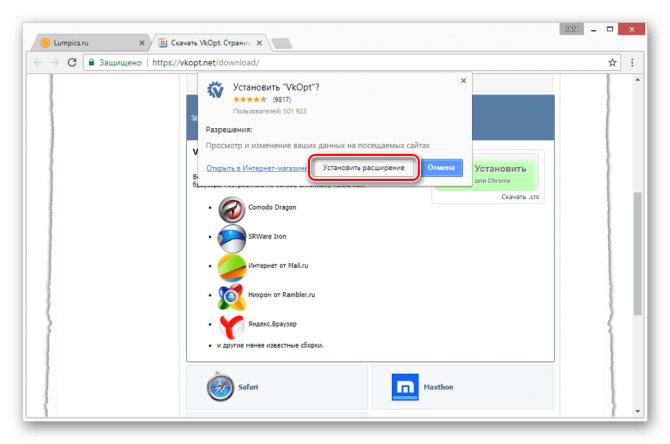Click the SRWare Iron text label
Viewport: 670px width, 444px height.
[267, 236]
